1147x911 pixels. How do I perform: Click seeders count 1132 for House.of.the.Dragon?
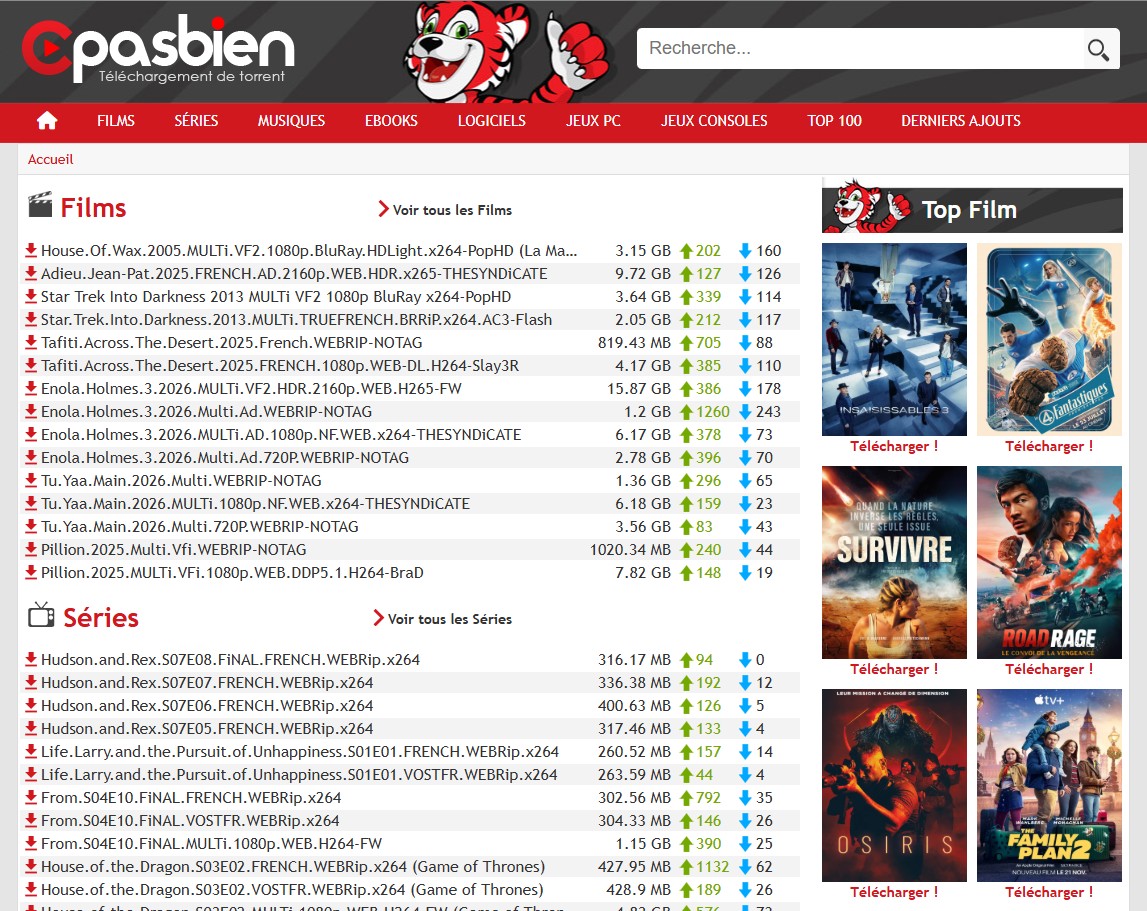click(712, 867)
